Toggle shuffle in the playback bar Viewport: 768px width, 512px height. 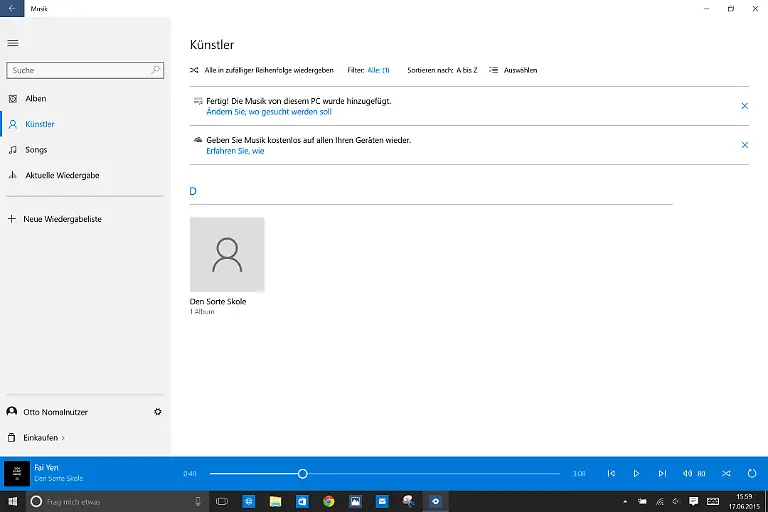point(726,473)
